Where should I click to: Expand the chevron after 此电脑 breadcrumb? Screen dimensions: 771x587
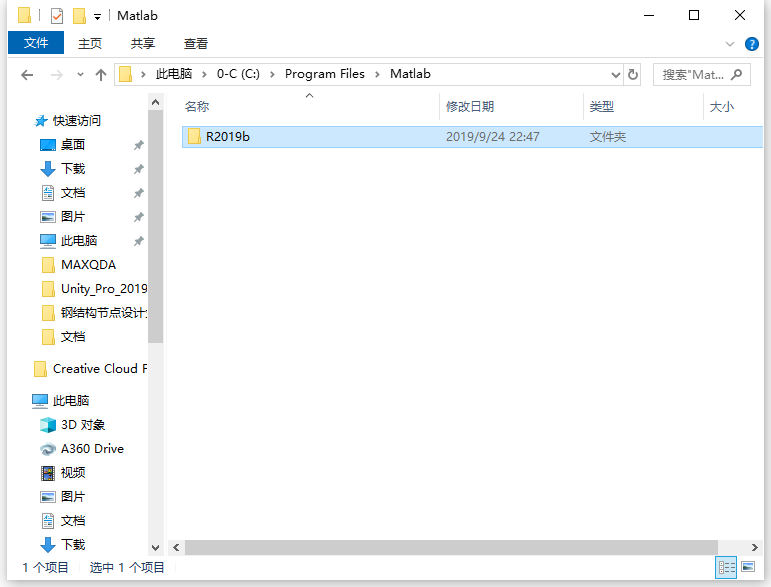[204, 74]
